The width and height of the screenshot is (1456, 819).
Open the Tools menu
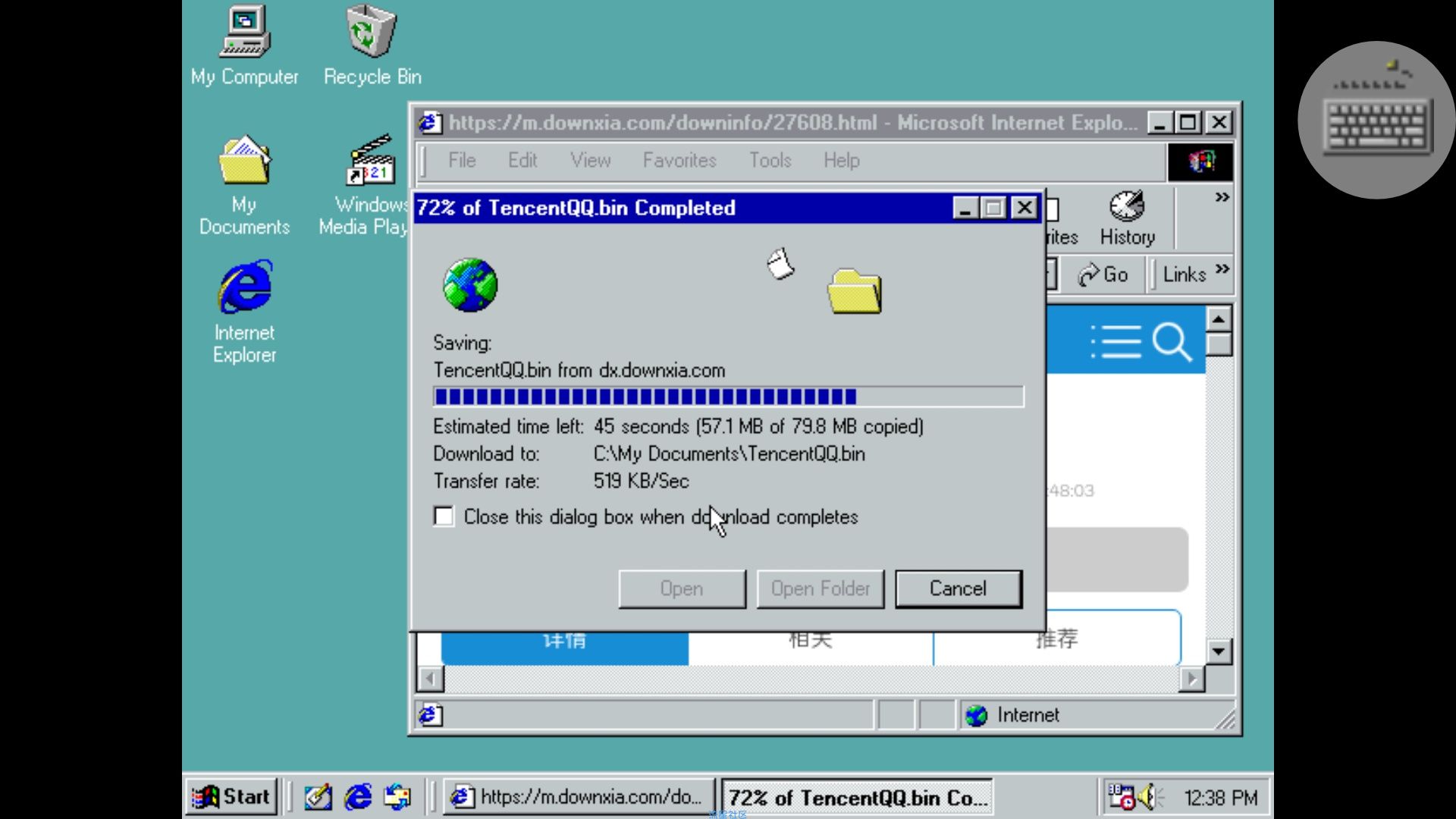click(x=770, y=161)
